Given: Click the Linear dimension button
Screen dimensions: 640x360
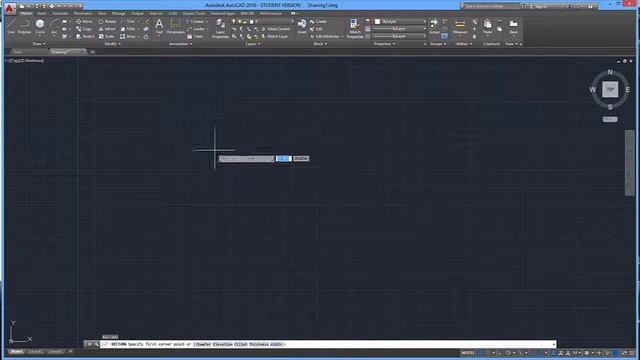Looking at the screenshot, I should [x=195, y=21].
